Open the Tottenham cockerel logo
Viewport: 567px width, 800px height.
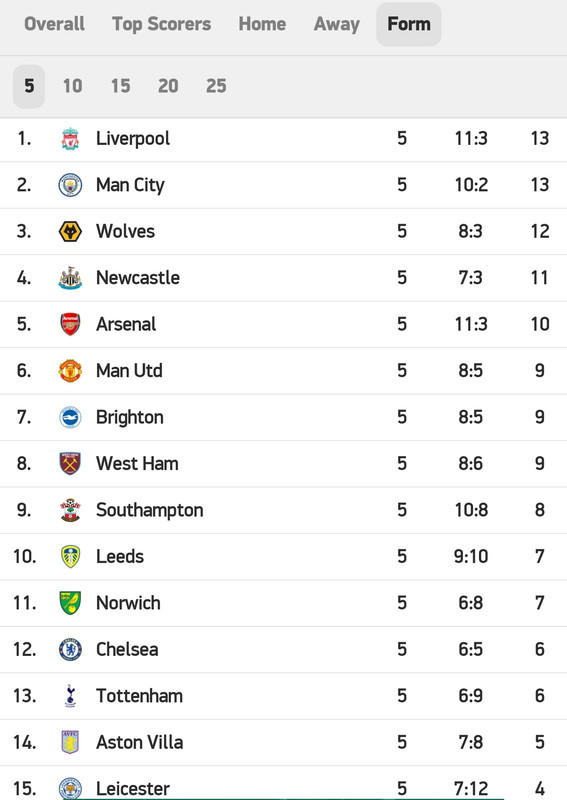click(70, 696)
